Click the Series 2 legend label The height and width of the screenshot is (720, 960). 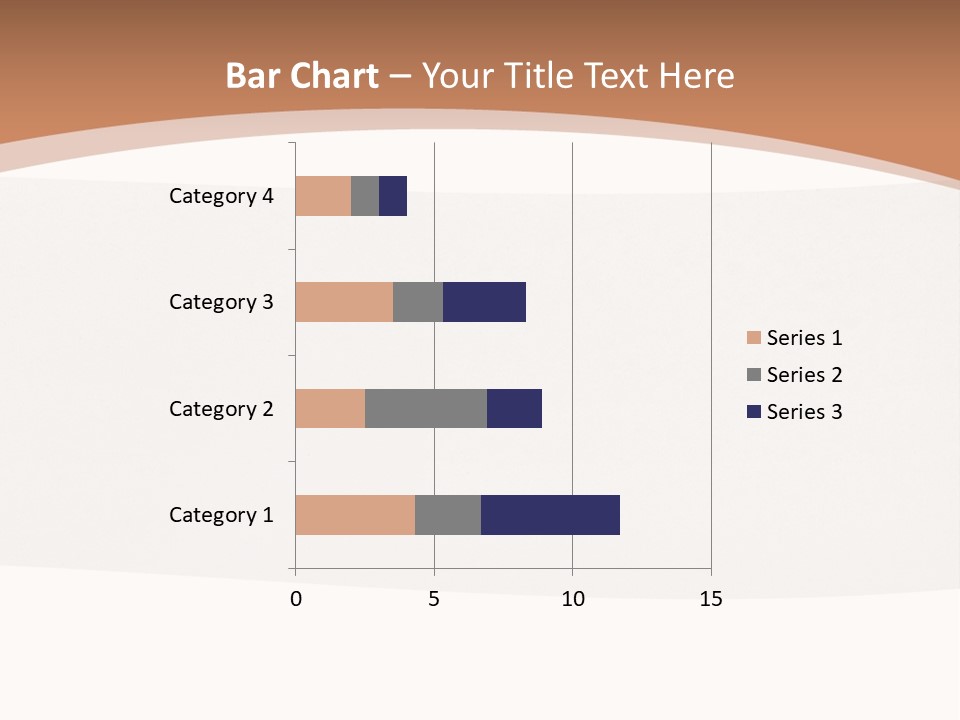pyautogui.click(x=804, y=374)
